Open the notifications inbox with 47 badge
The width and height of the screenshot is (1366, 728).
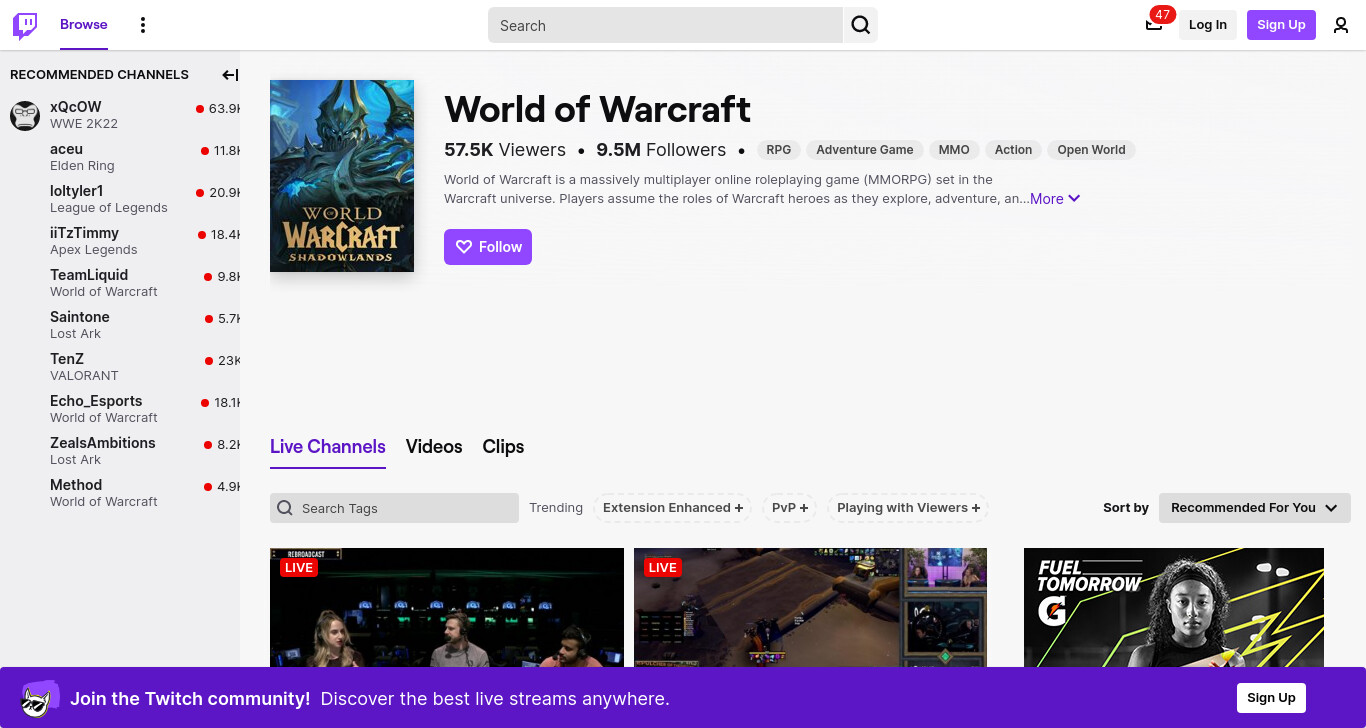[x=1155, y=23]
